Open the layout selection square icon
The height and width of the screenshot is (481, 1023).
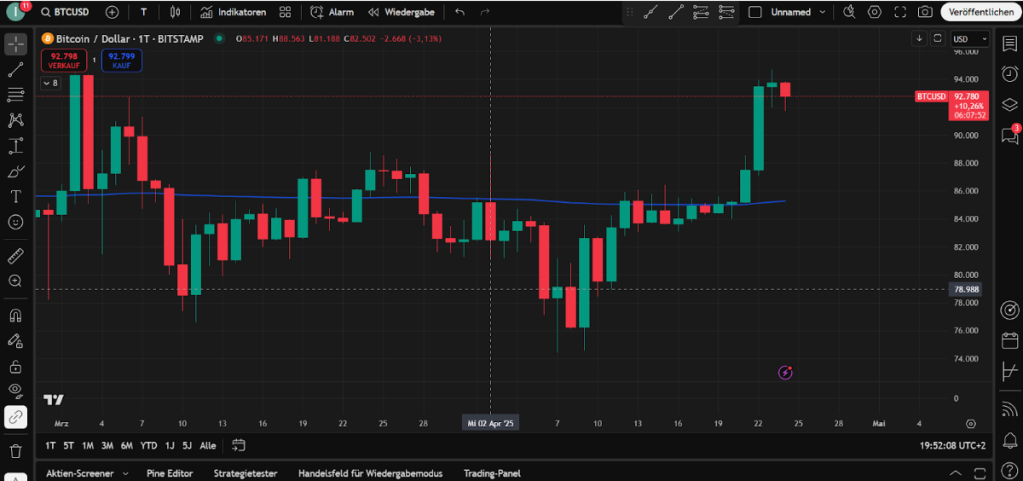(755, 12)
